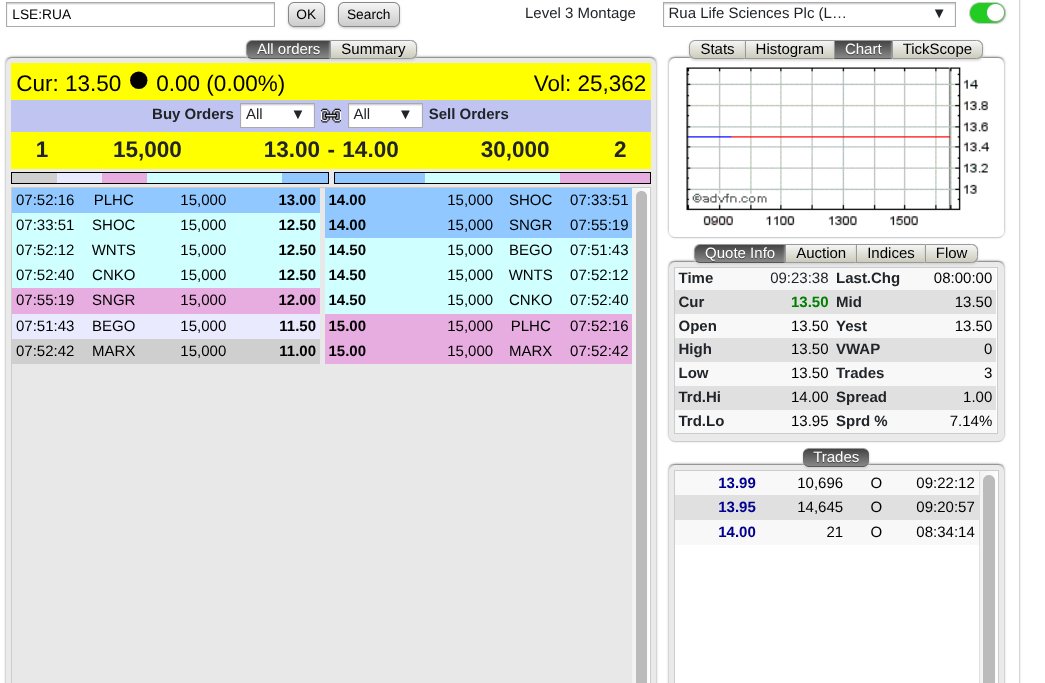
Task: Click the 13.99 trade at 09:22:12
Action: (x=826, y=483)
